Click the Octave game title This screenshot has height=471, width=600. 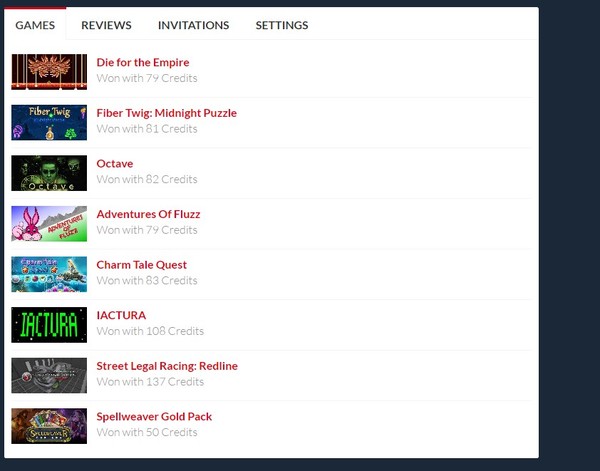(115, 164)
